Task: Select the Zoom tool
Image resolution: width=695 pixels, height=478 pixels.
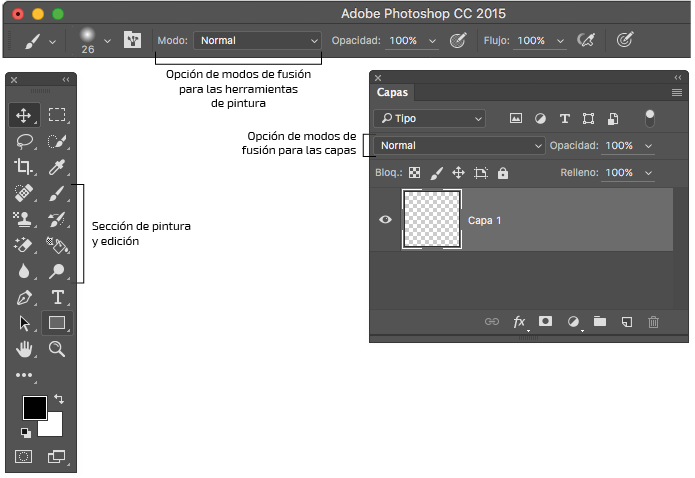Action: coord(57,349)
